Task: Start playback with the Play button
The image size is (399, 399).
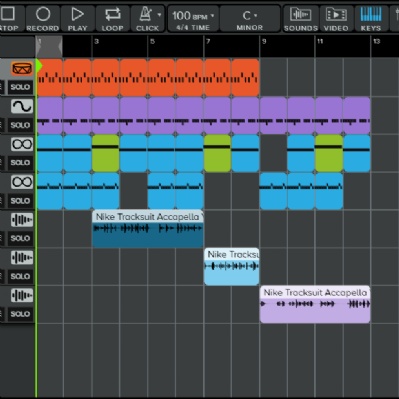Action: 77,19
